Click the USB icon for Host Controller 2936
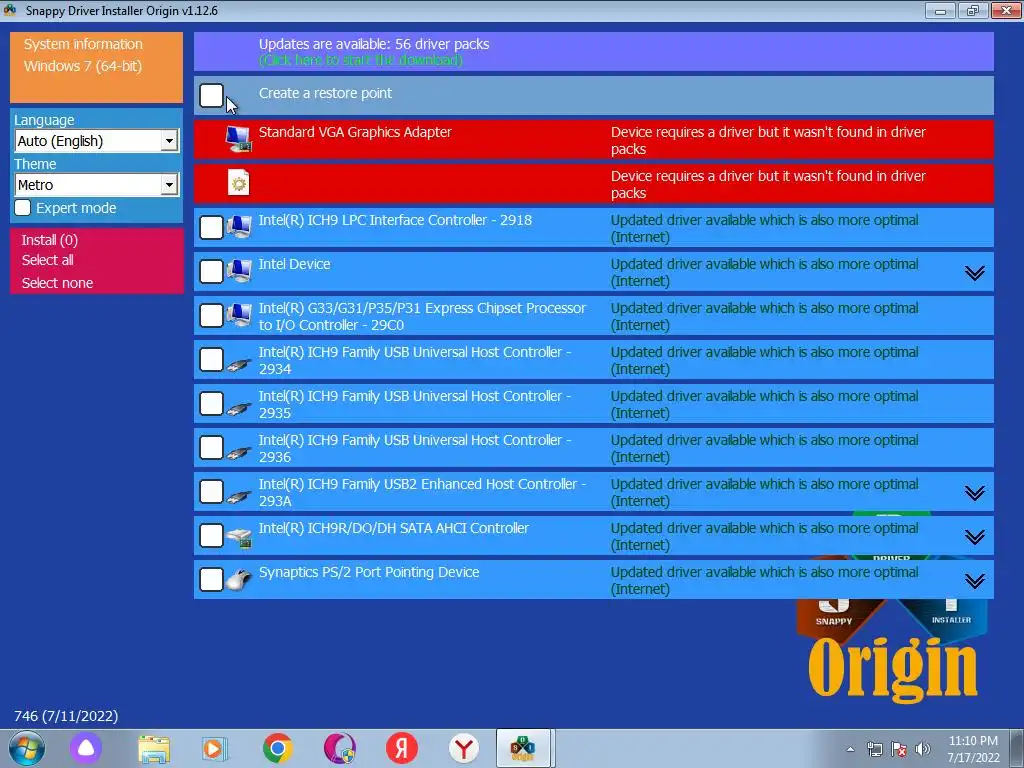The height and width of the screenshot is (768, 1024). coord(239,451)
